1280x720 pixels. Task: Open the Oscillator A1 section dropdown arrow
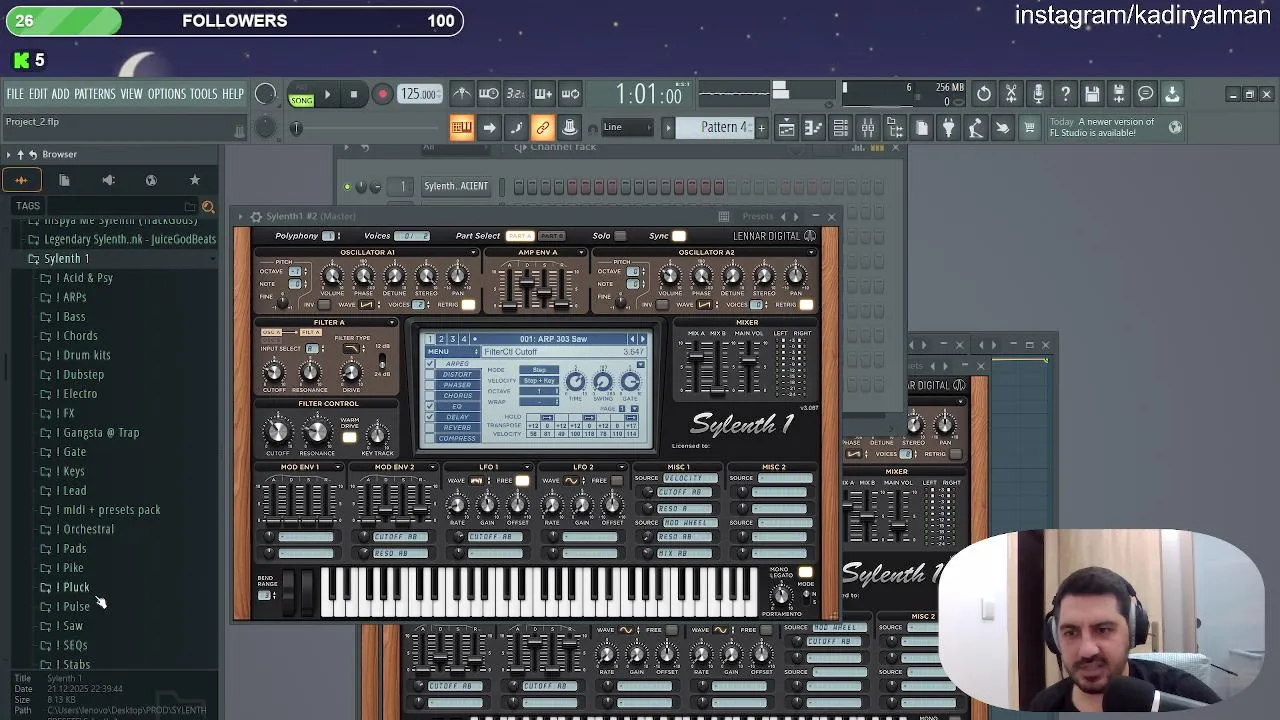[474, 253]
